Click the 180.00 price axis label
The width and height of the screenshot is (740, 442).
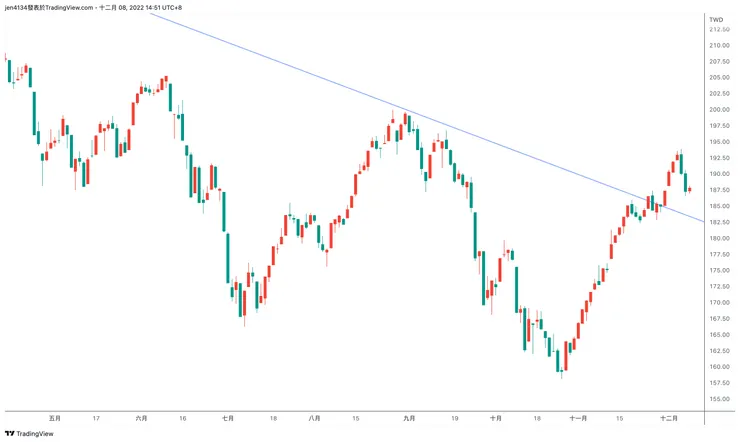pos(719,238)
